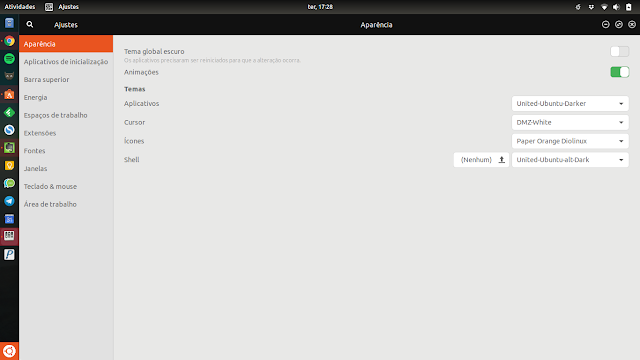Viewport: 640px width, 360px height.
Task: Click the Ajustes app icon in top bar
Action: (x=49, y=7)
